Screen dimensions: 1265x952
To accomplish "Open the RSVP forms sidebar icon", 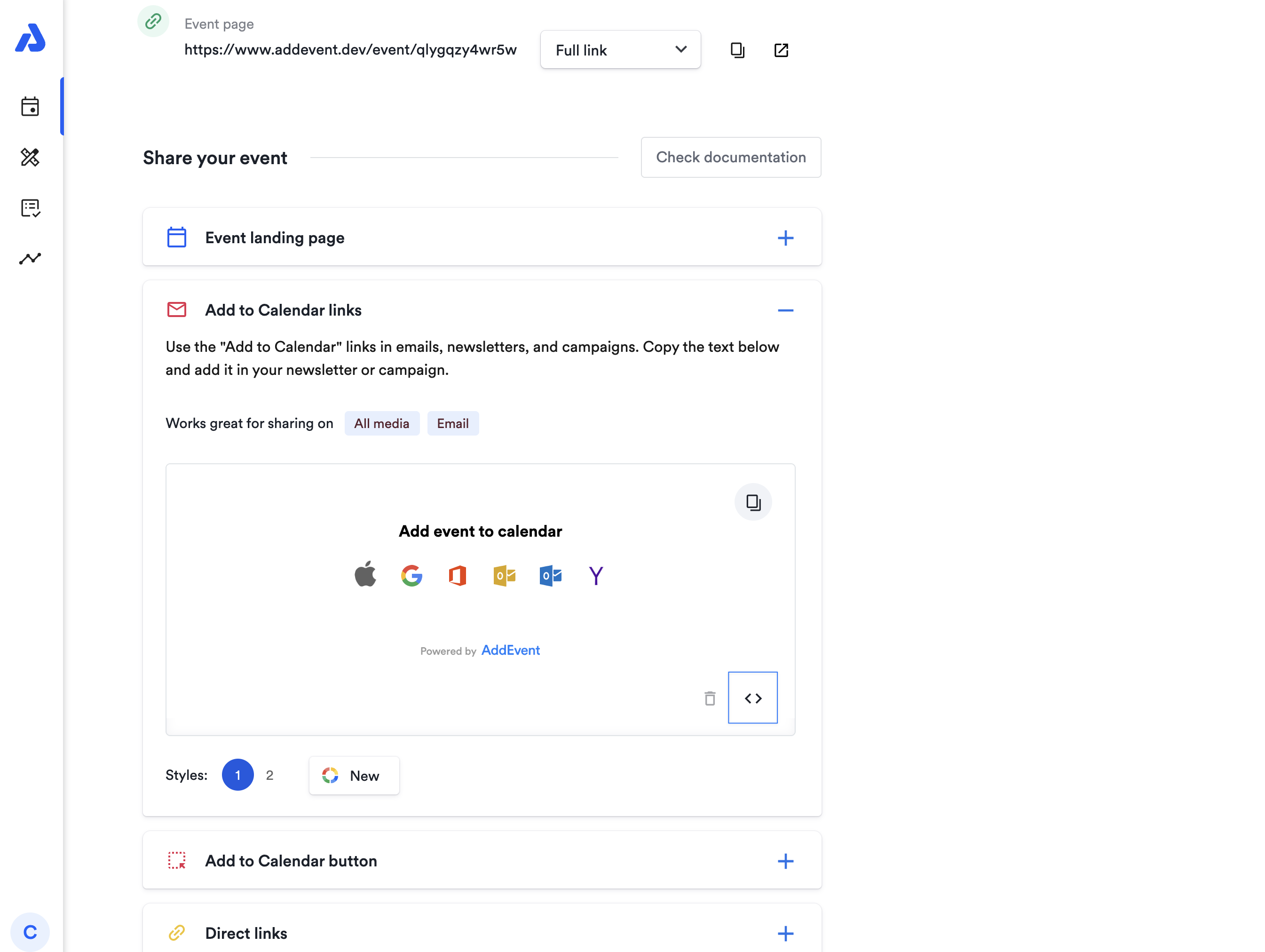I will coord(30,208).
